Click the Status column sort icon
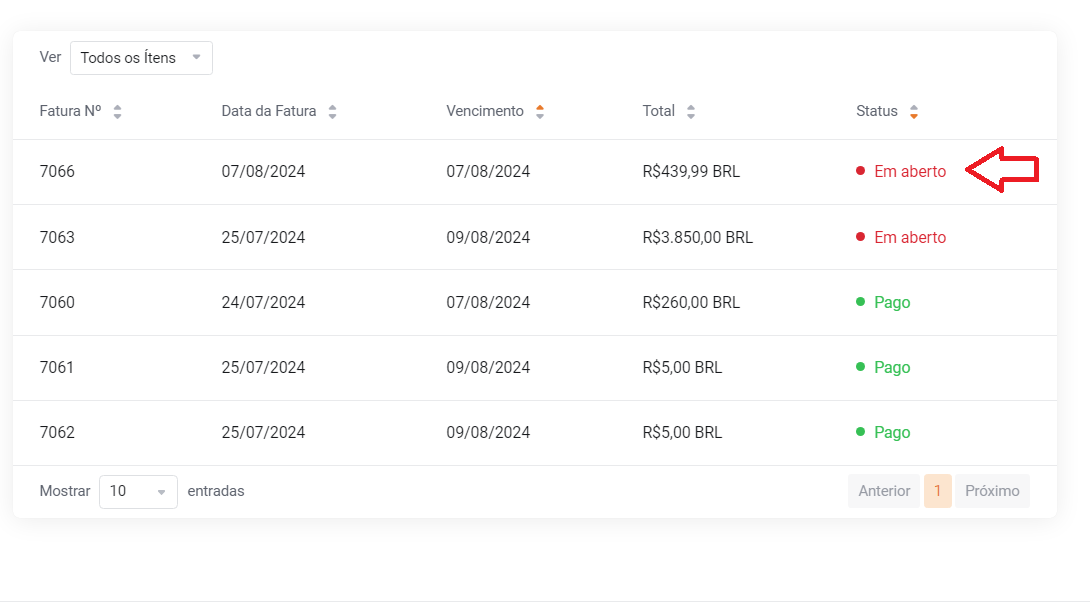1090x605 pixels. [914, 112]
